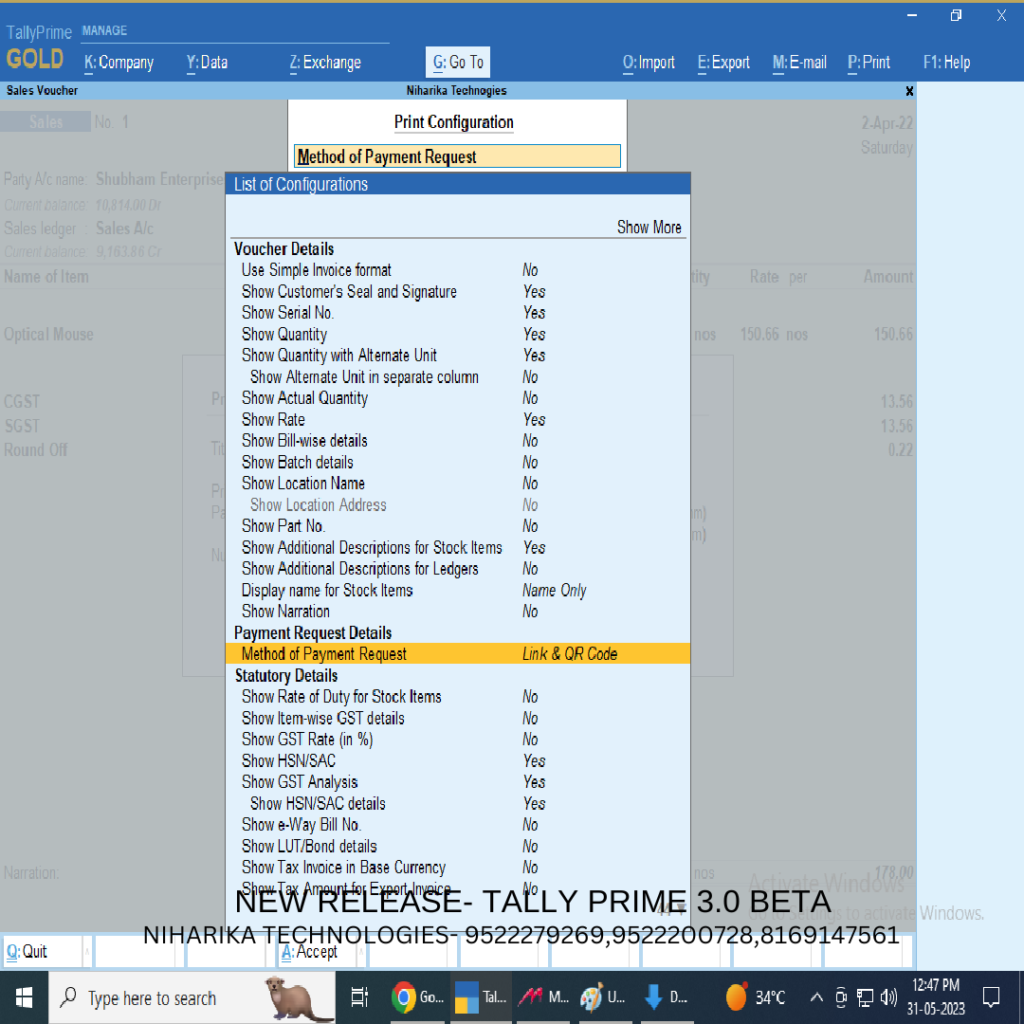Screen dimensions: 1024x1024
Task: Toggle Show Serial No. option
Action: [457, 313]
